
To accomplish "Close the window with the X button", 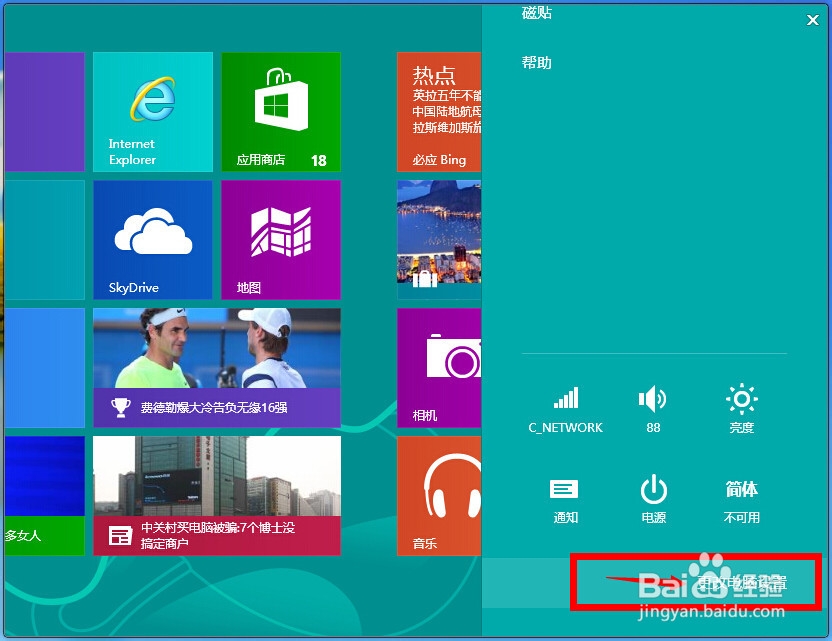I will tap(812, 20).
